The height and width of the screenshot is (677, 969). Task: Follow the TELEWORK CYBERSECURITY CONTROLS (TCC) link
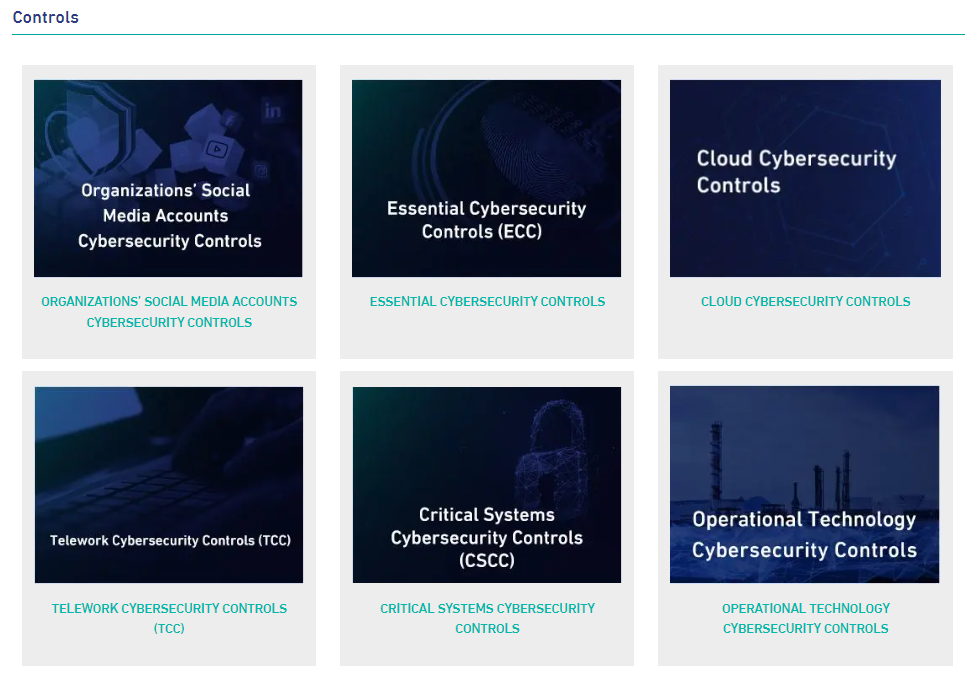(x=169, y=618)
